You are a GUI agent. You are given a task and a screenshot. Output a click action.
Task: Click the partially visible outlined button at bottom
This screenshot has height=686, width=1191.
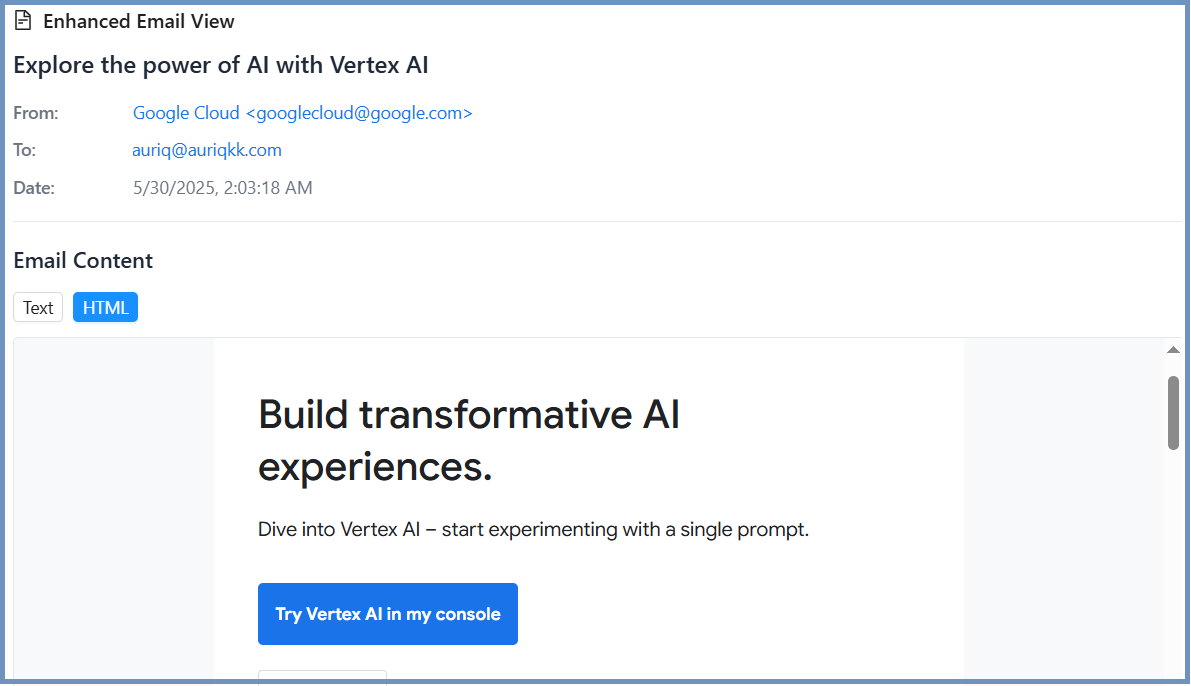(x=322, y=677)
